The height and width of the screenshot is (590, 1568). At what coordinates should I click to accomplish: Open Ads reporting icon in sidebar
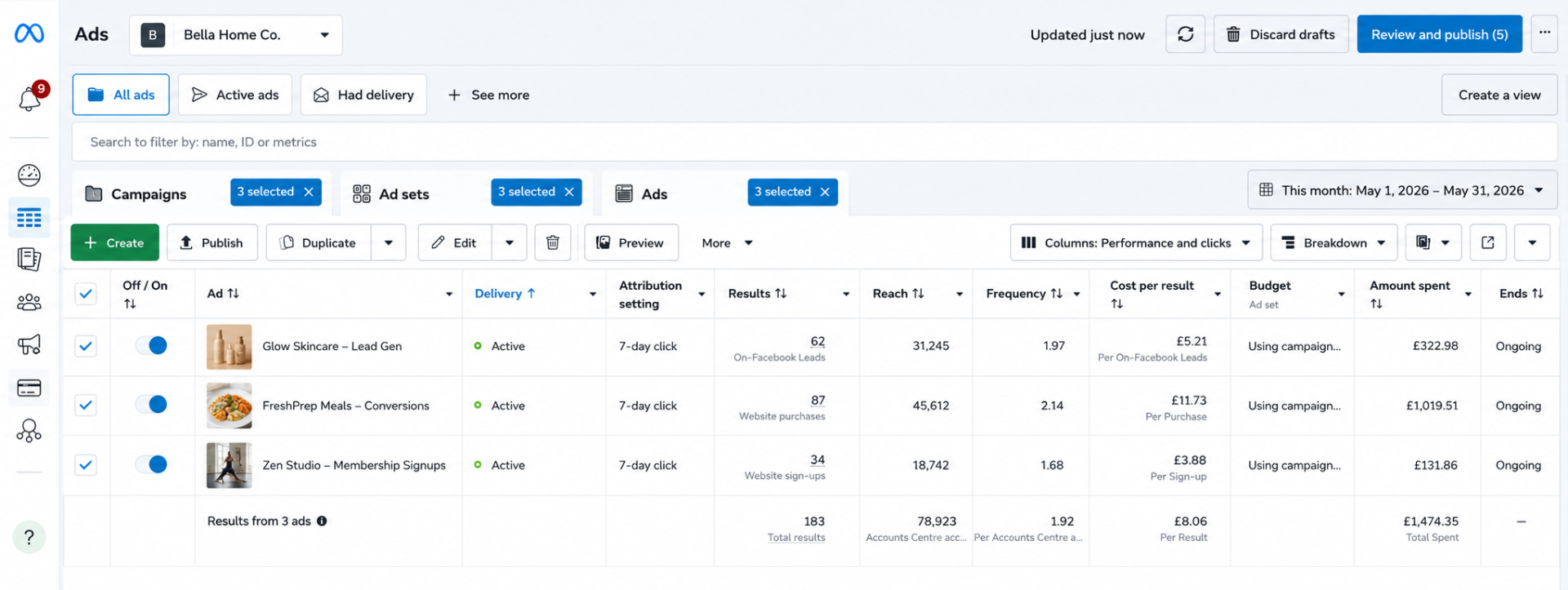tap(29, 260)
